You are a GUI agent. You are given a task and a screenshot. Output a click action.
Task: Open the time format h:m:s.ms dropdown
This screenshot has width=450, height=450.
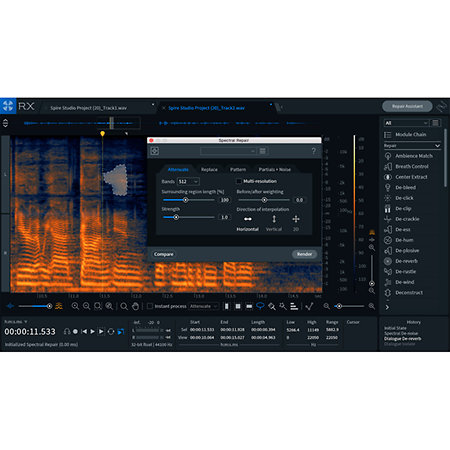[x=15, y=322]
